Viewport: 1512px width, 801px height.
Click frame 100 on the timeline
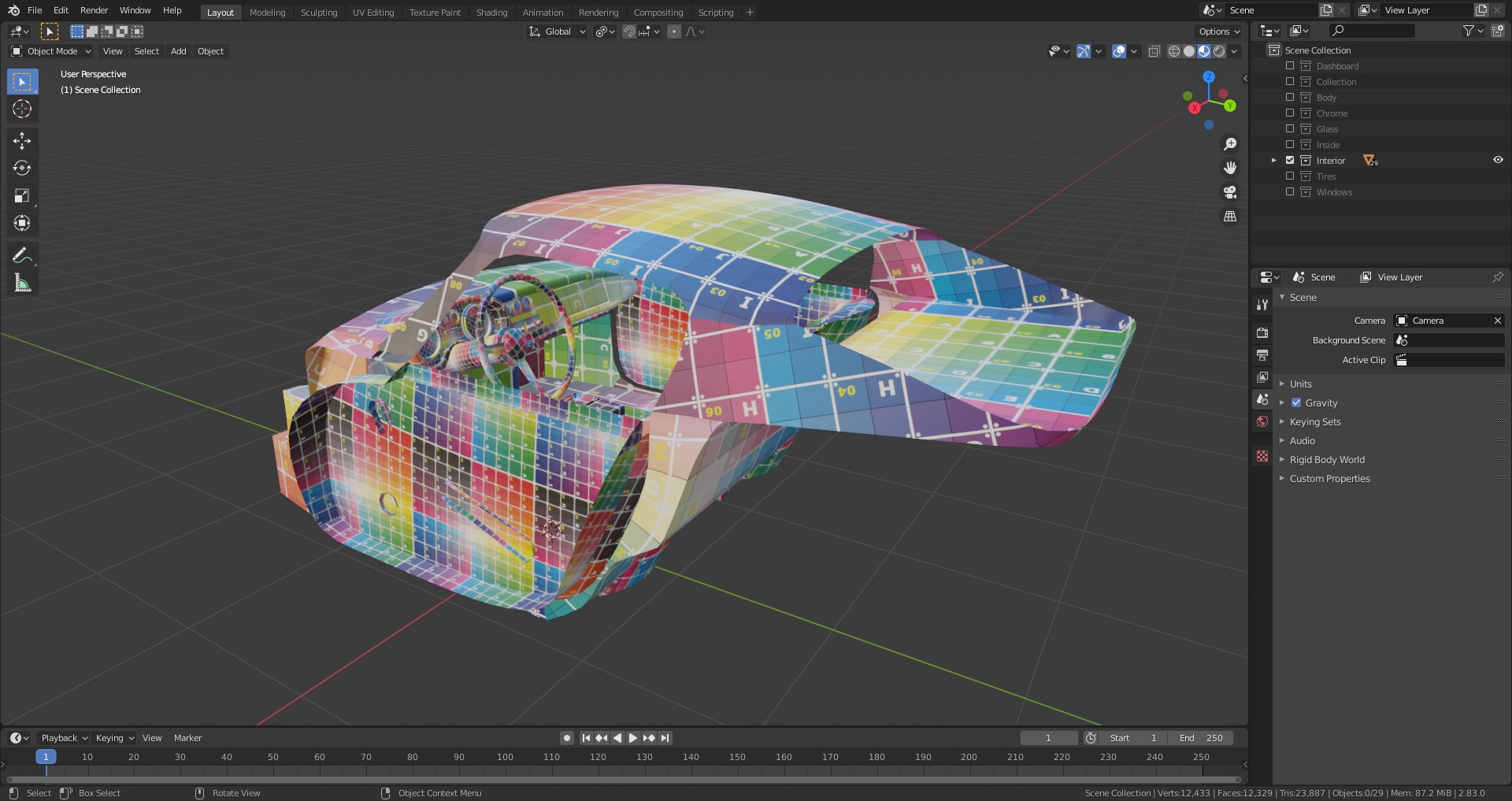click(505, 757)
